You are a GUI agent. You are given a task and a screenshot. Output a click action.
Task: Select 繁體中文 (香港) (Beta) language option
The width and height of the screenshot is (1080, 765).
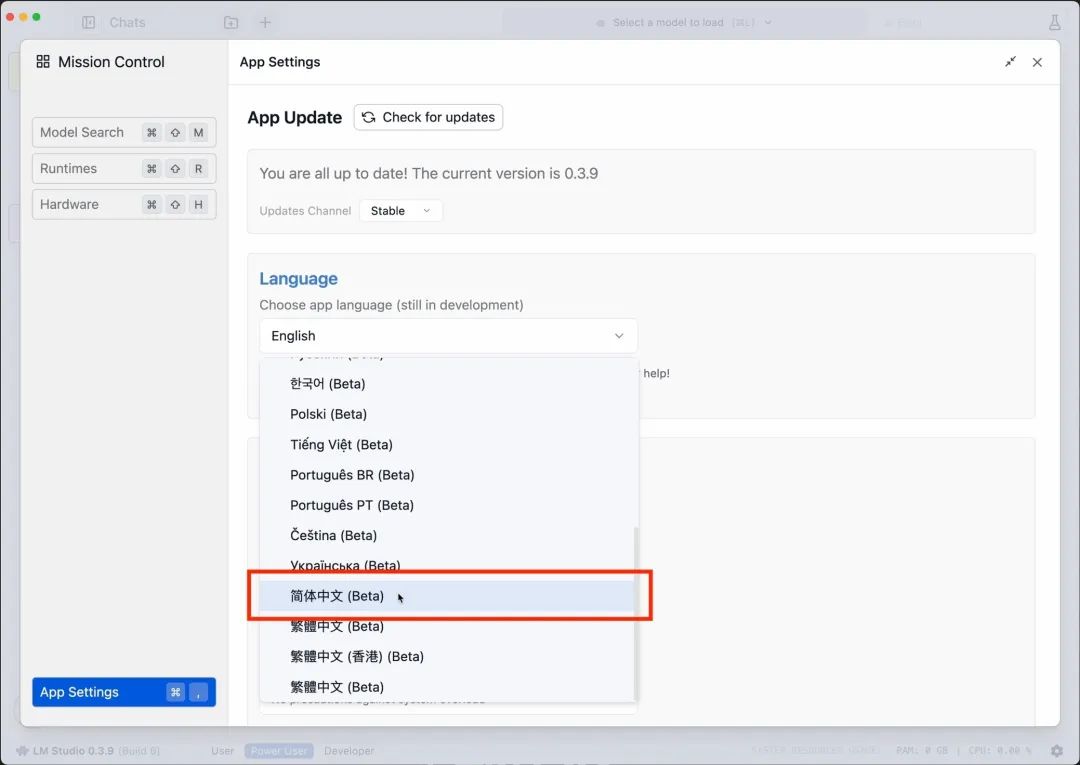(446, 657)
